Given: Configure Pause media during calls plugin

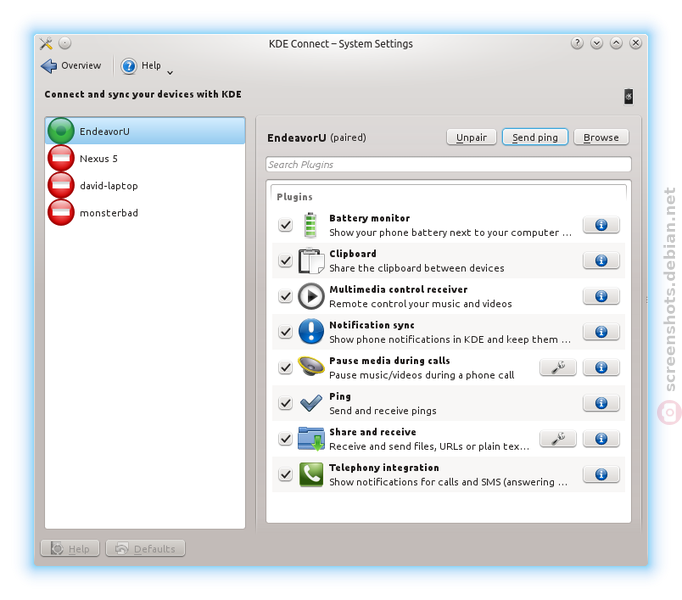Looking at the screenshot, I should tap(558, 368).
